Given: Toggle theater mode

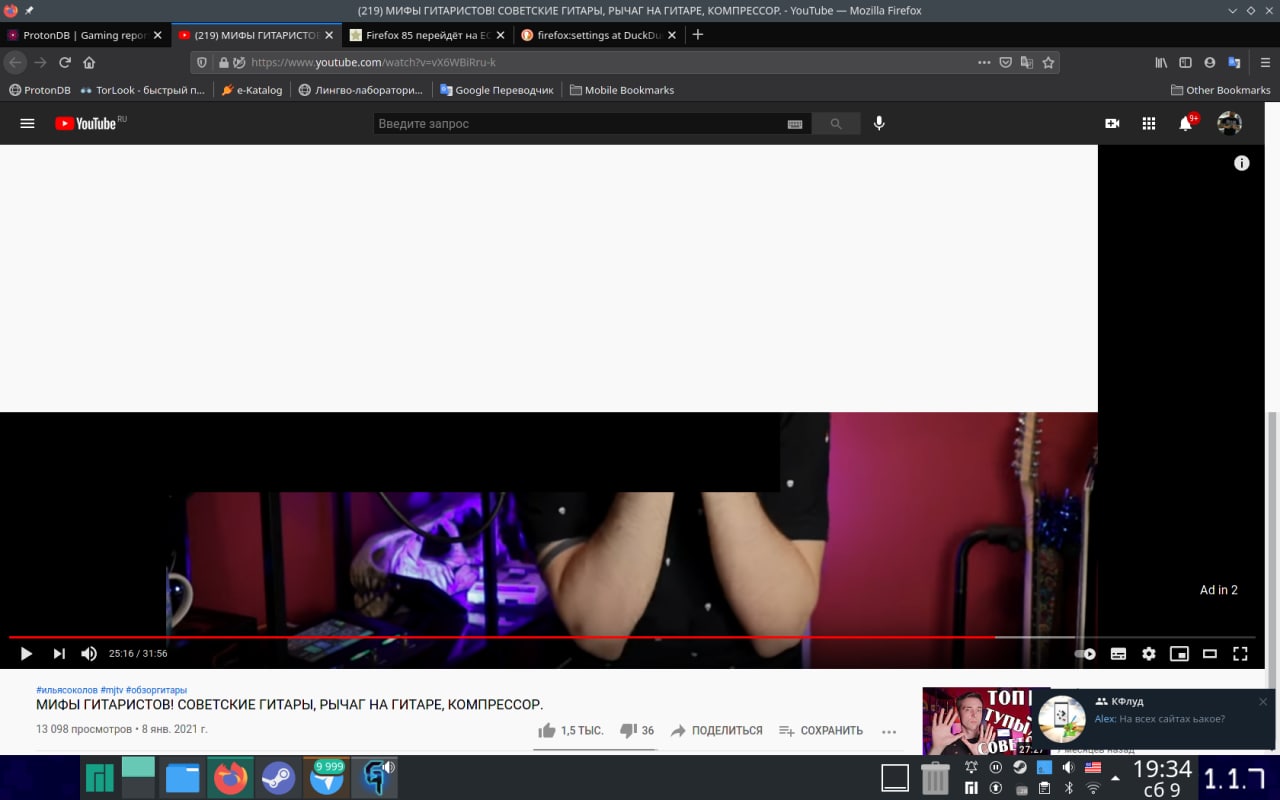Looking at the screenshot, I should [1210, 654].
